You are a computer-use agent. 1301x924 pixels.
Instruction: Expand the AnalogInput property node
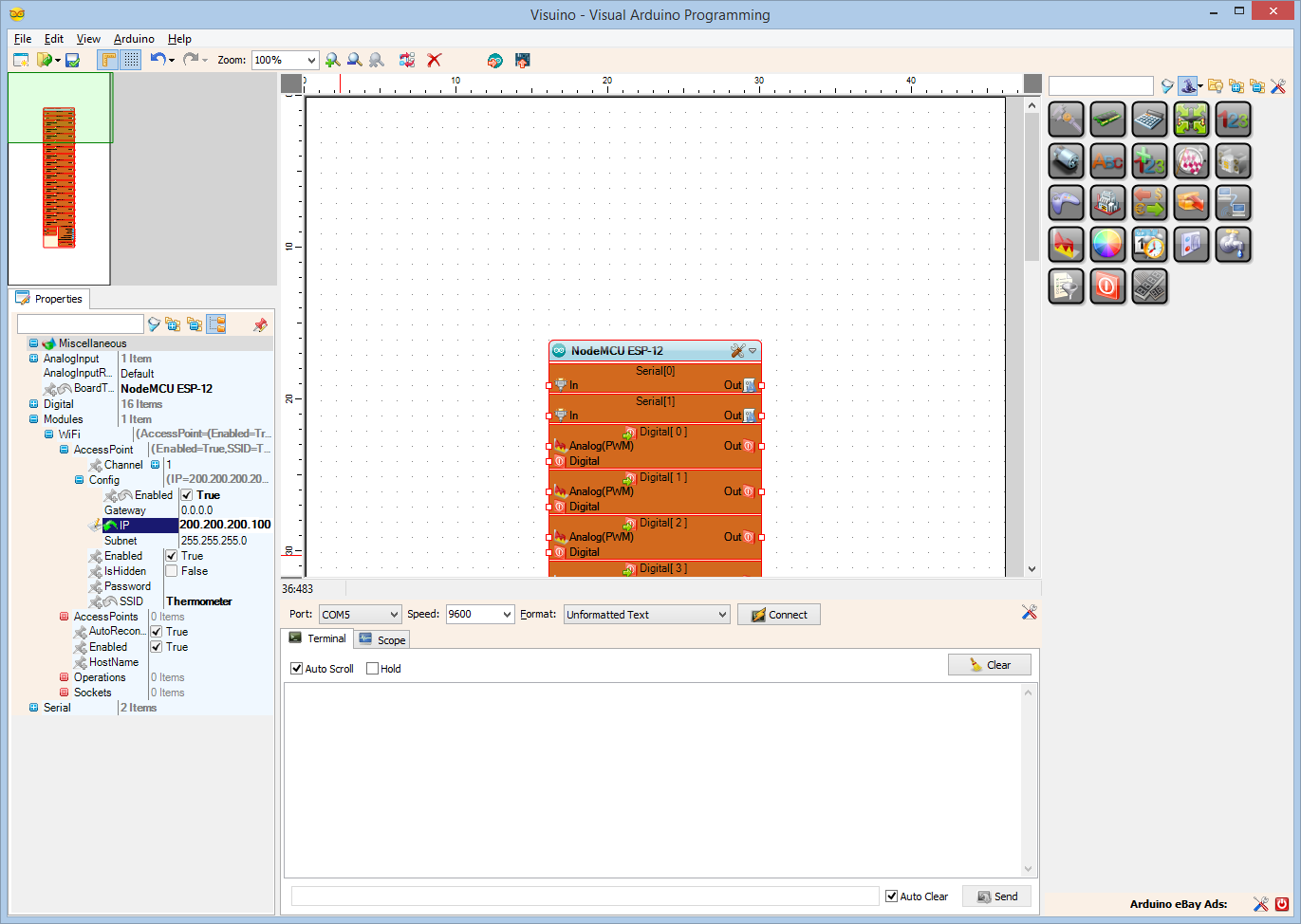(34, 359)
